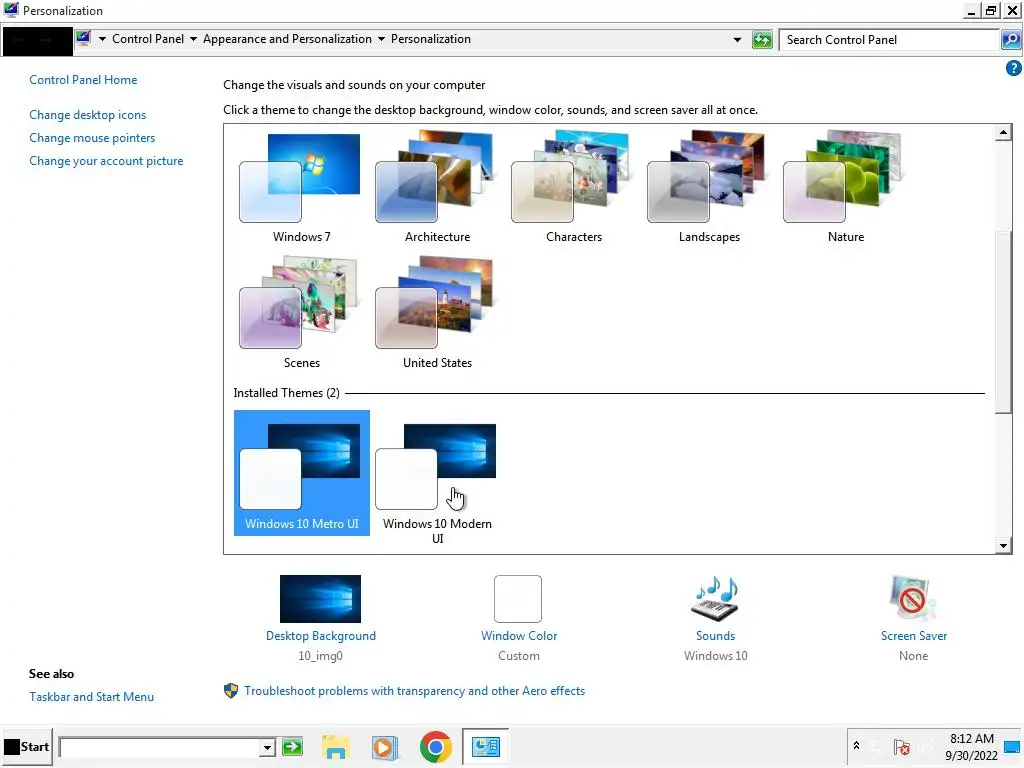This screenshot has width=1024, height=768.
Task: Click theme list scroll down arrow
Action: [x=1003, y=545]
